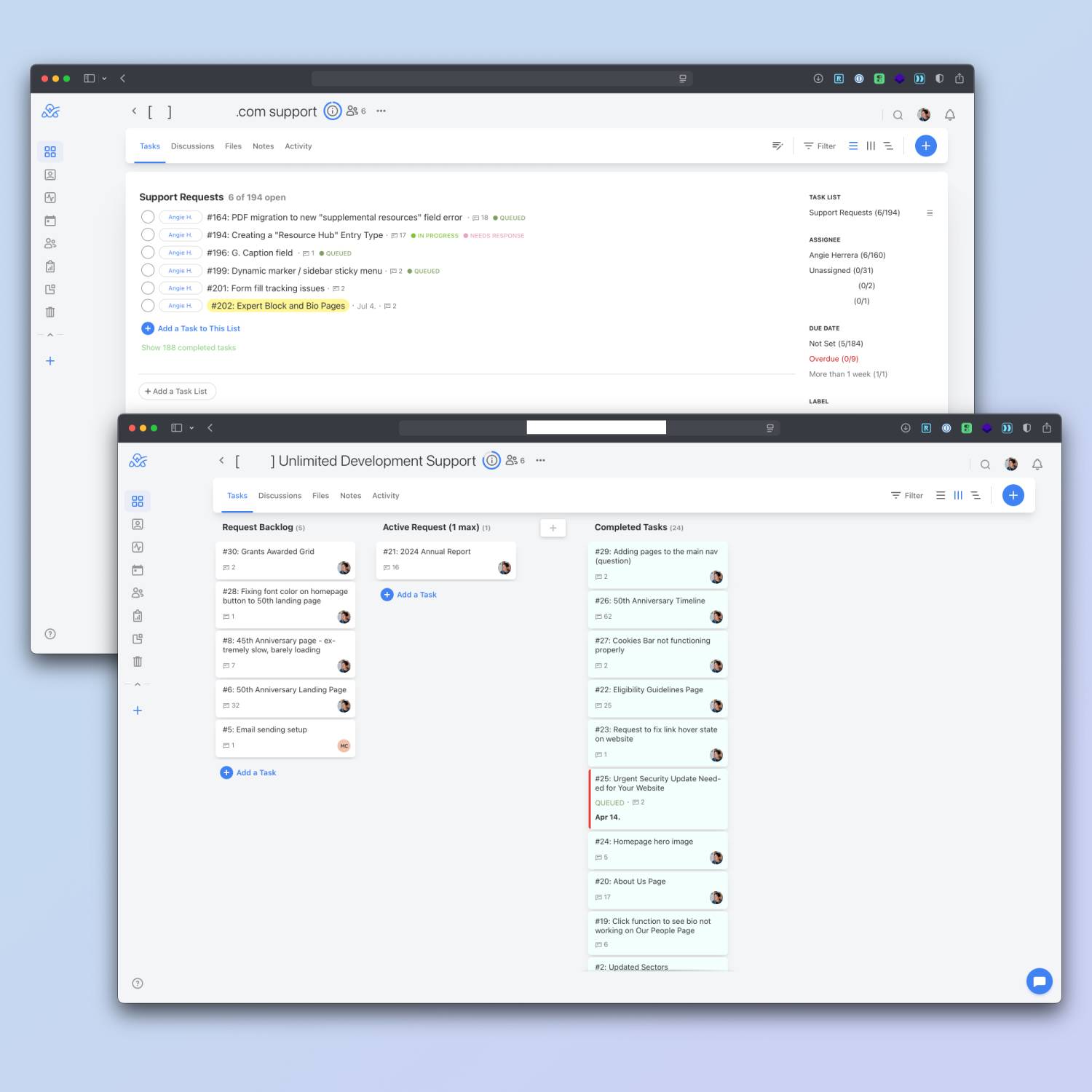The height and width of the screenshot is (1092, 1092).
Task: Click blue plus button in '.com support' toolbar
Action: pyautogui.click(x=925, y=146)
